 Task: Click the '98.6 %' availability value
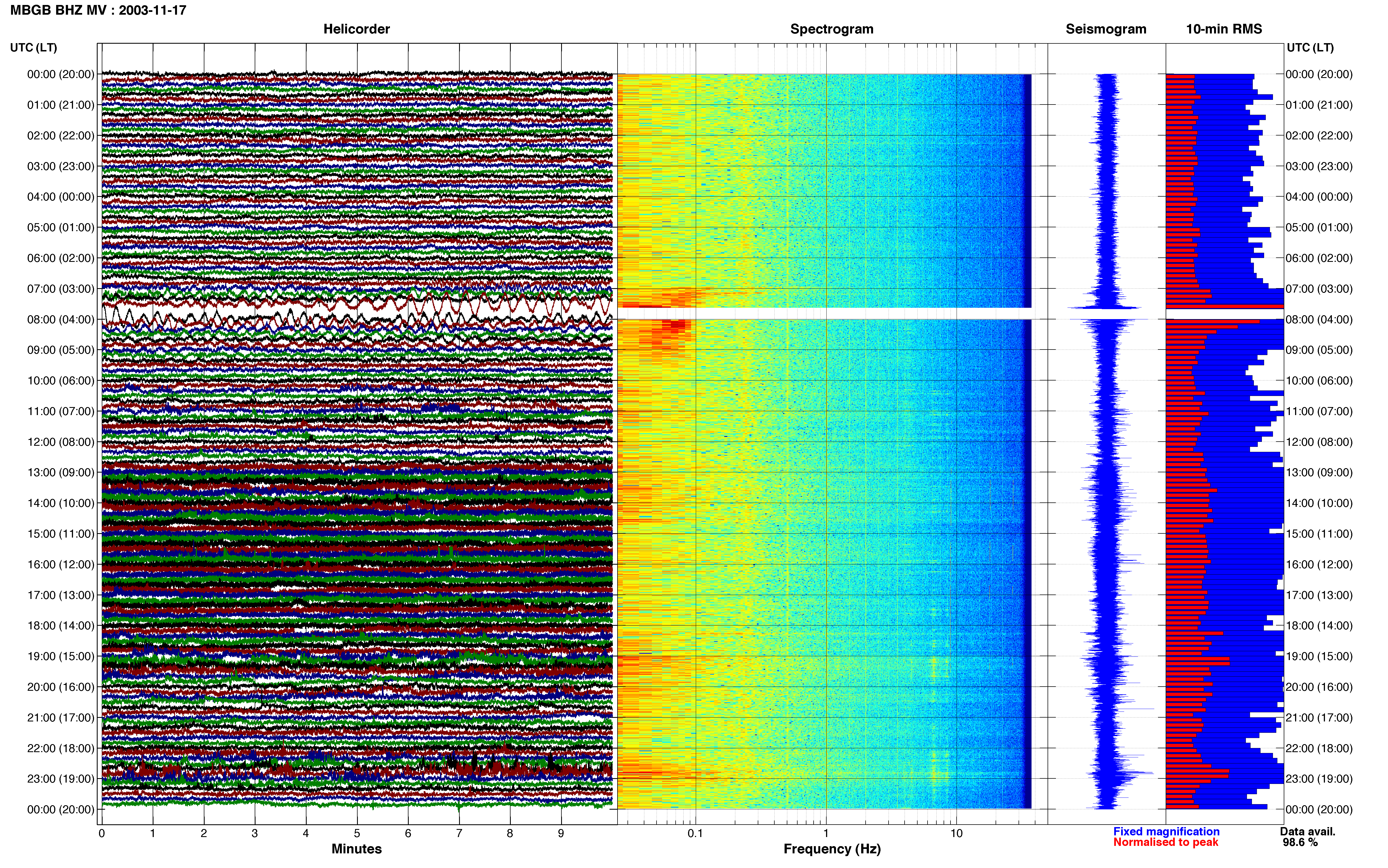click(1300, 842)
